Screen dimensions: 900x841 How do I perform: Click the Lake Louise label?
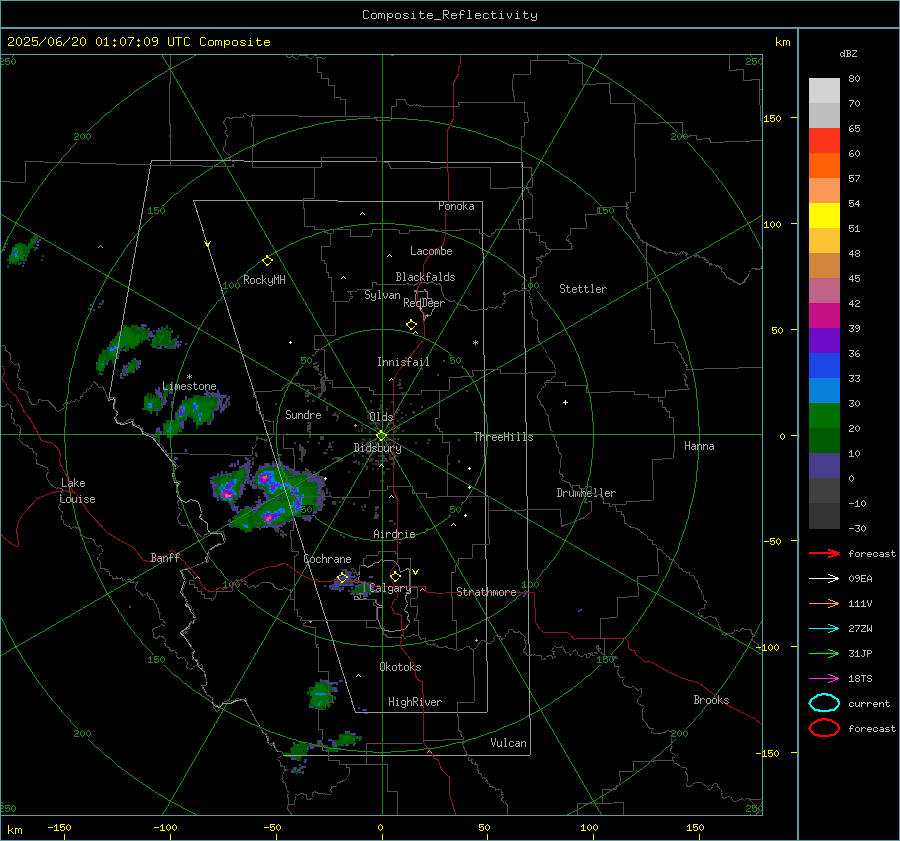pyautogui.click(x=78, y=491)
